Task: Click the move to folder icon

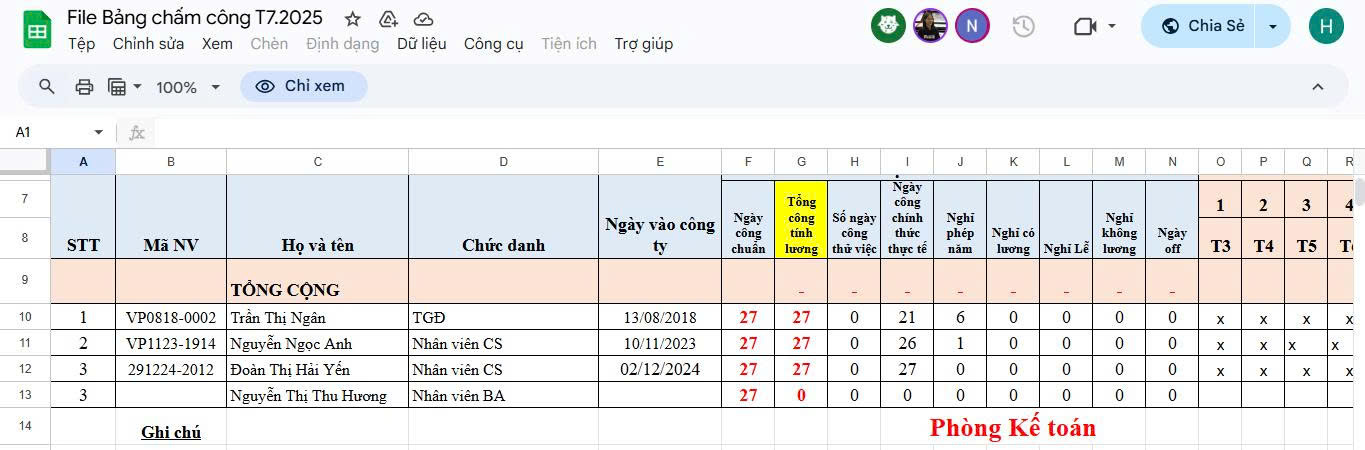Action: 388,19
